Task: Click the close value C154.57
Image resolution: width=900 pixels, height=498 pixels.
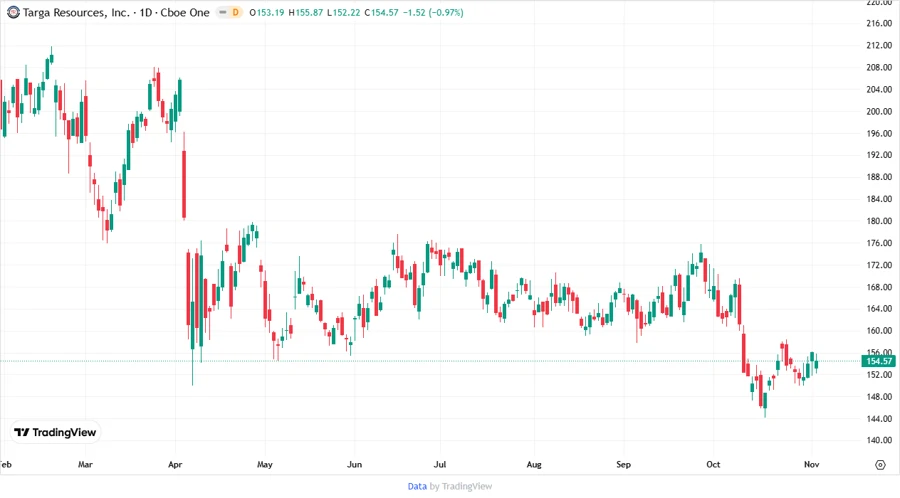Action: (x=381, y=13)
